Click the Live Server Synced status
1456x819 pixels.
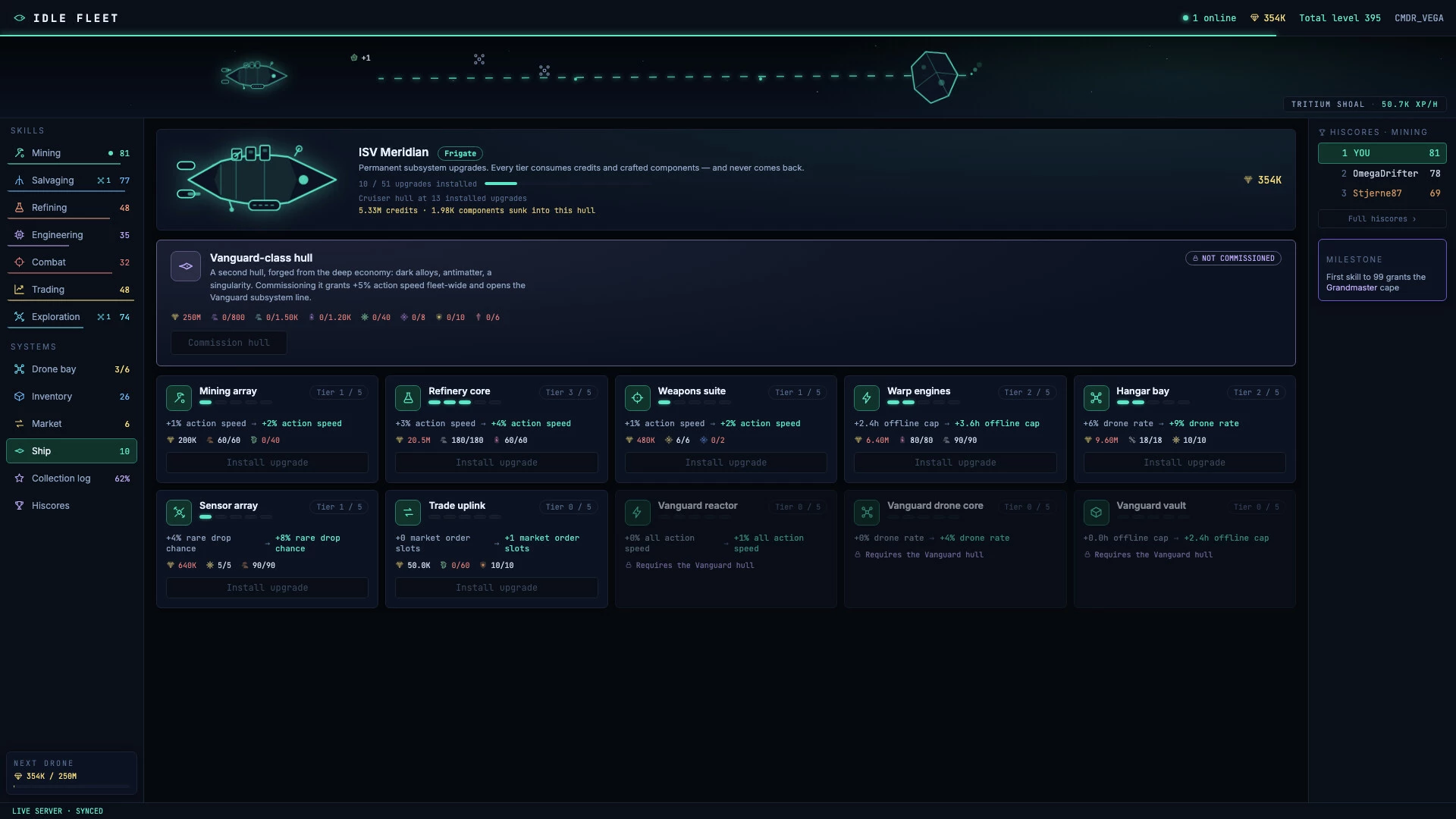coord(58,811)
